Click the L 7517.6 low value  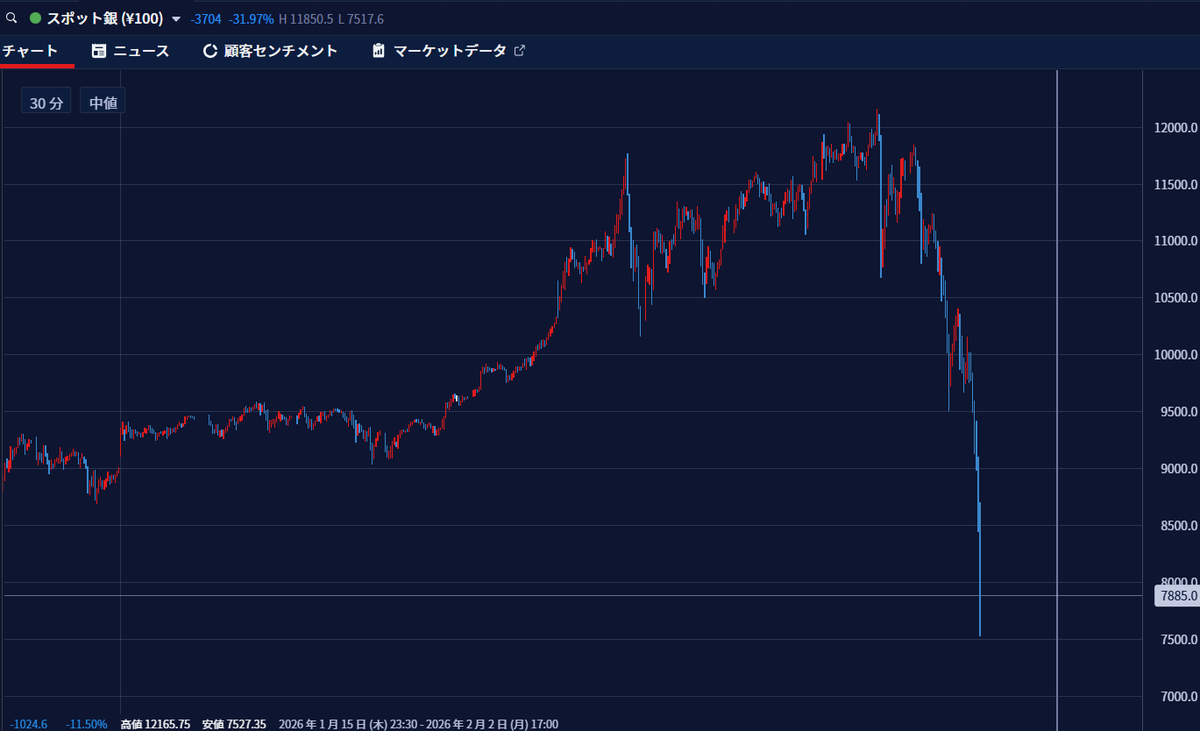[361, 19]
